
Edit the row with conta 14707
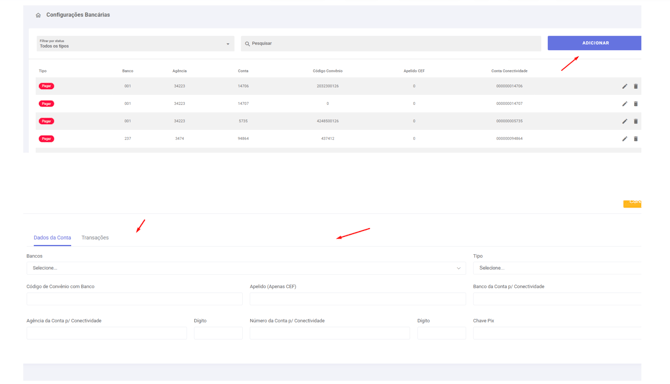pyautogui.click(x=624, y=104)
